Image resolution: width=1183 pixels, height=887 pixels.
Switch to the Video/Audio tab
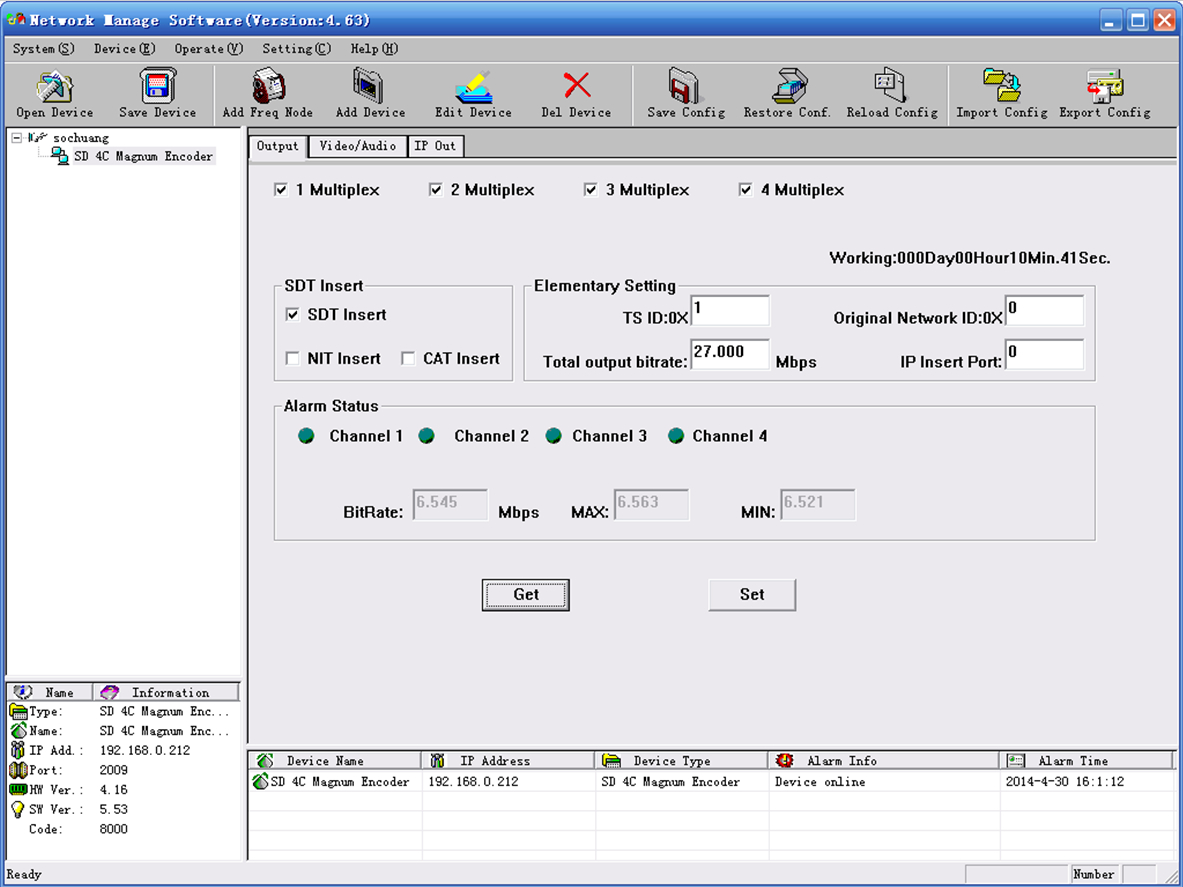tap(358, 146)
